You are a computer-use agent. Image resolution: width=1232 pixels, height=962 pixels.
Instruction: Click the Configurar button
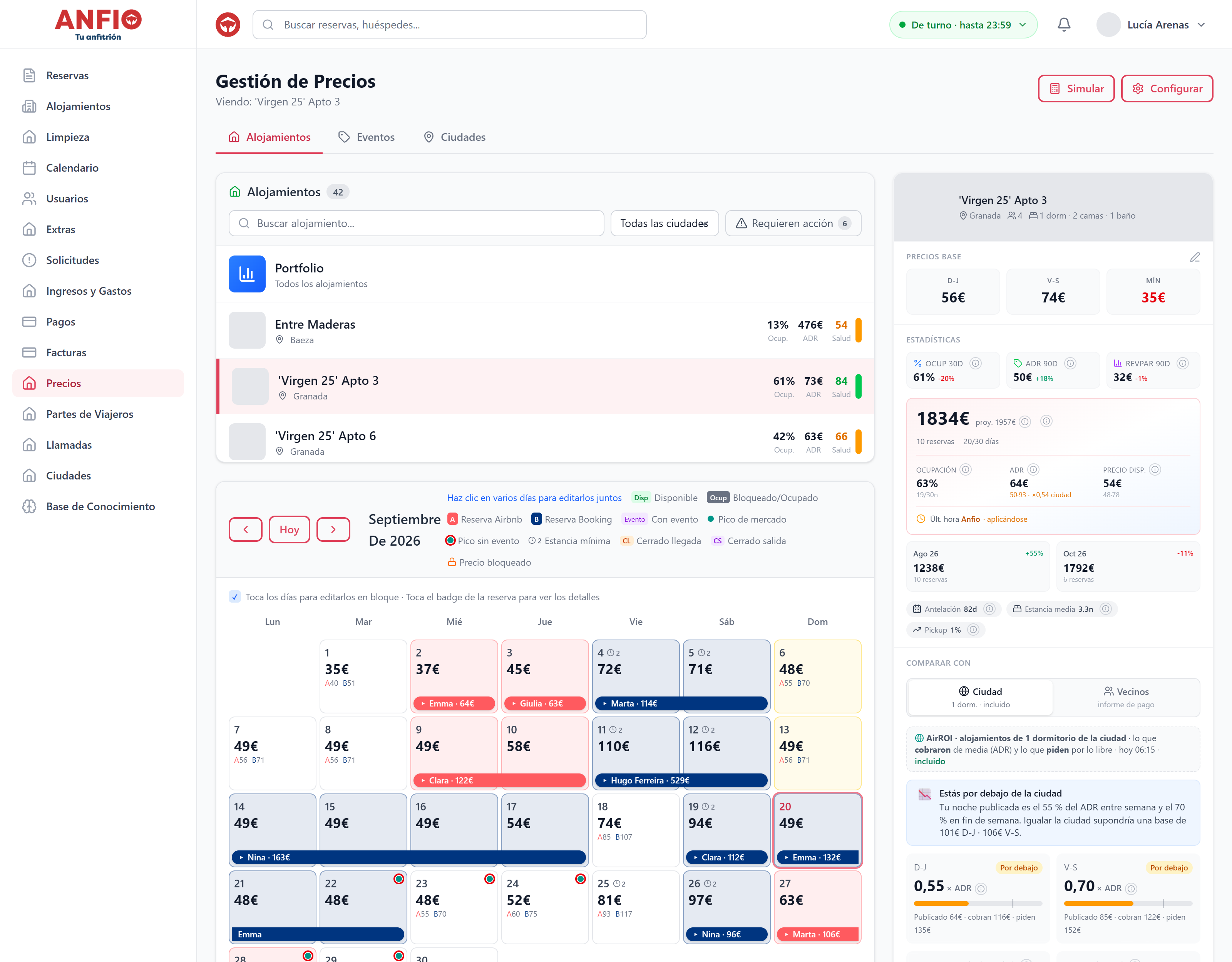(x=1167, y=89)
